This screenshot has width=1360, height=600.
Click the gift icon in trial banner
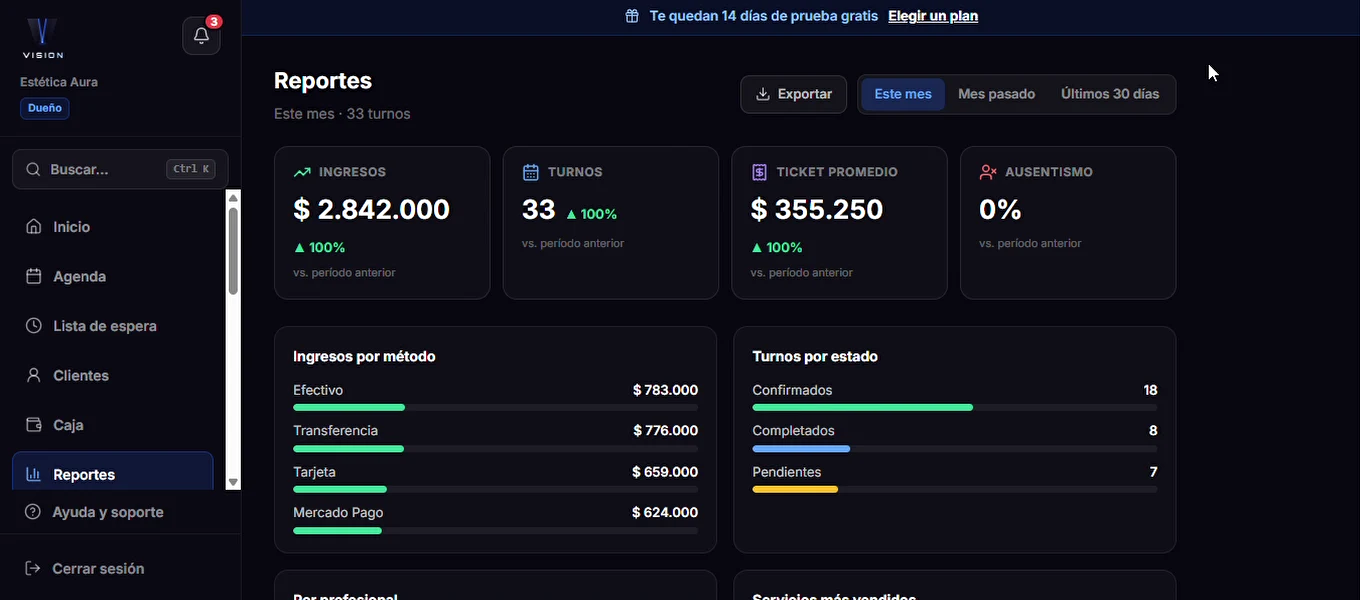pyautogui.click(x=632, y=16)
